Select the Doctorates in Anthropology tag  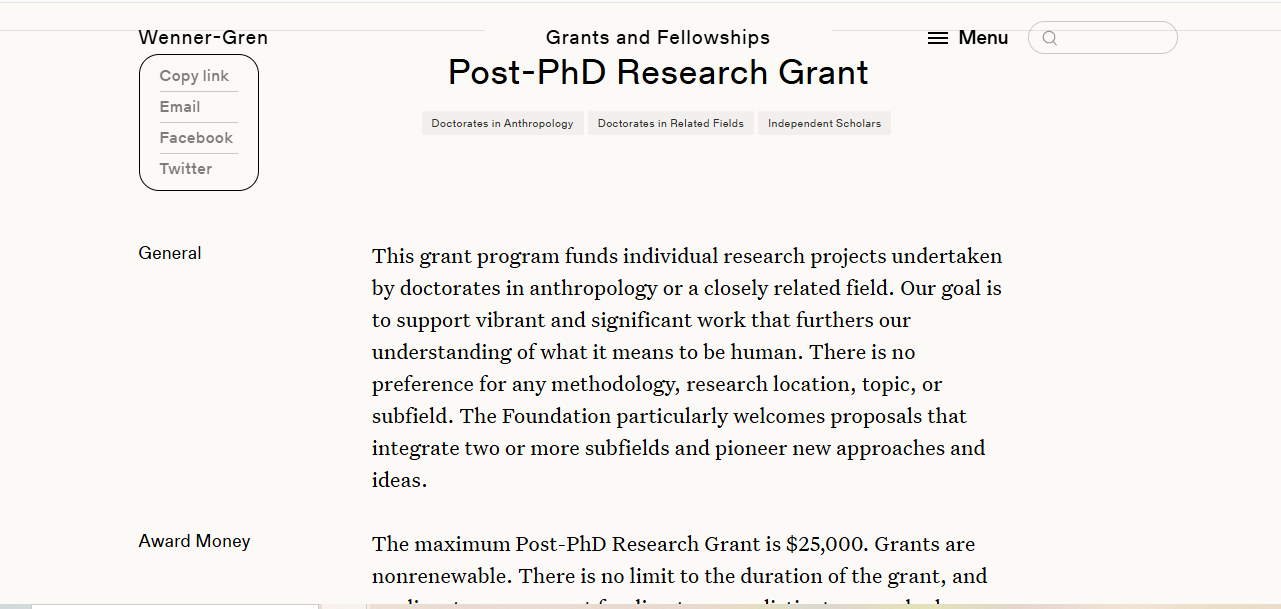point(502,123)
